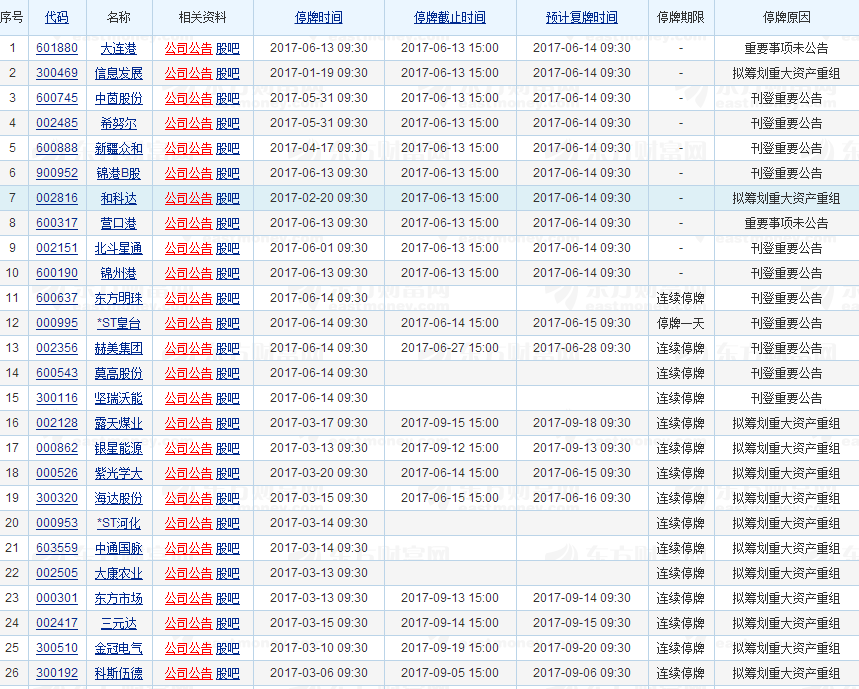Screen dimensions: 859x689
Task: Open the 紫光学大 stock link
Action: point(118,474)
